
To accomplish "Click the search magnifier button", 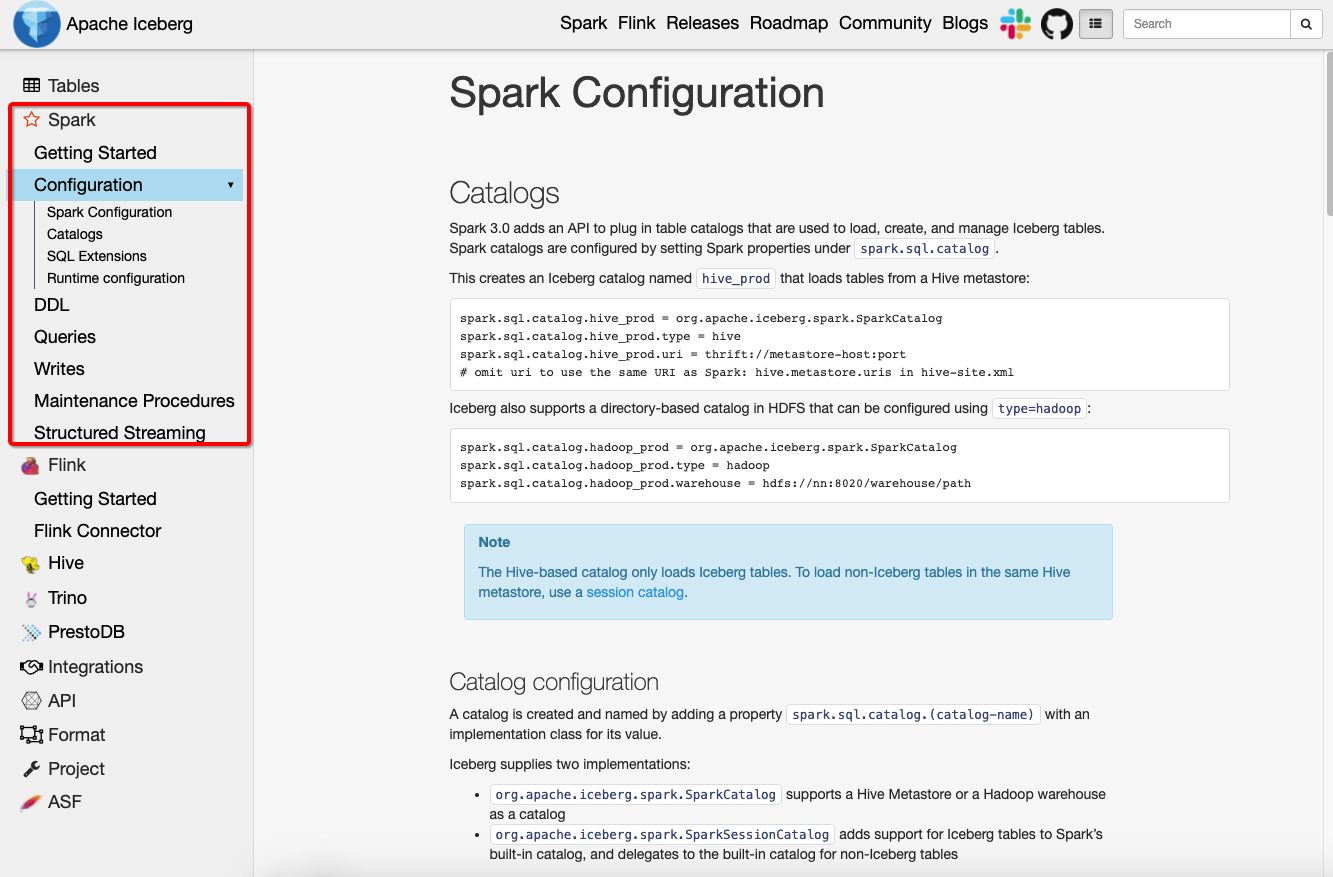I will coord(1306,24).
